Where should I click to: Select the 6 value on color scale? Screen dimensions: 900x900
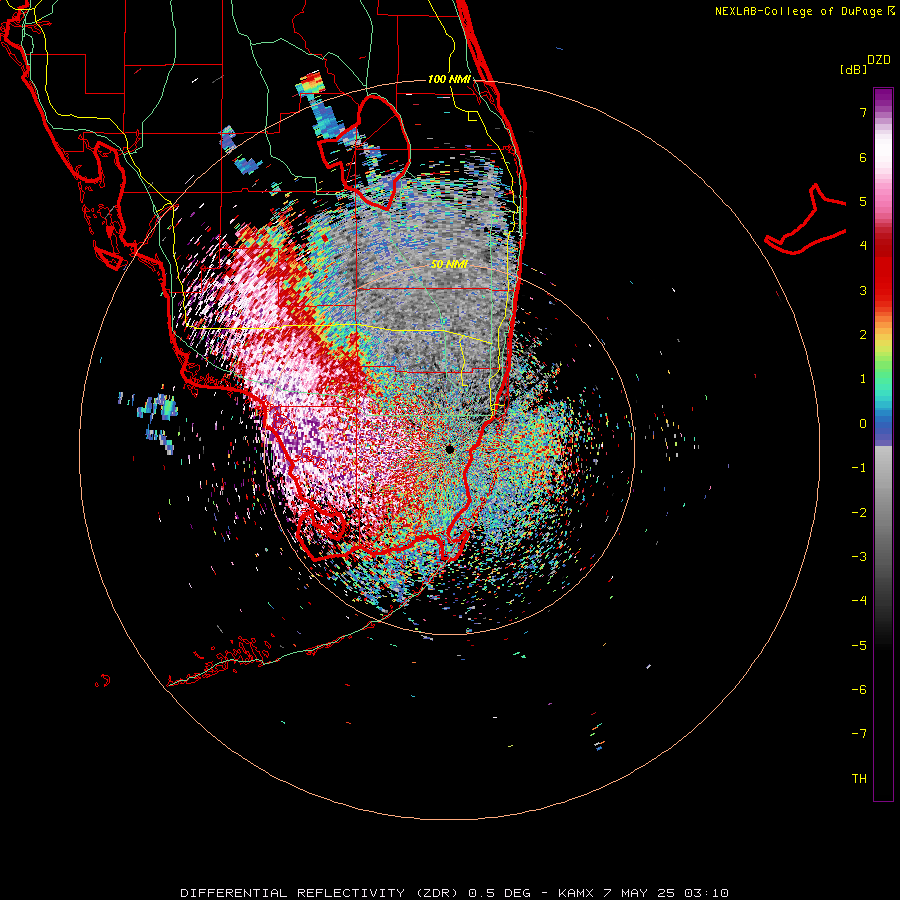tap(863, 157)
